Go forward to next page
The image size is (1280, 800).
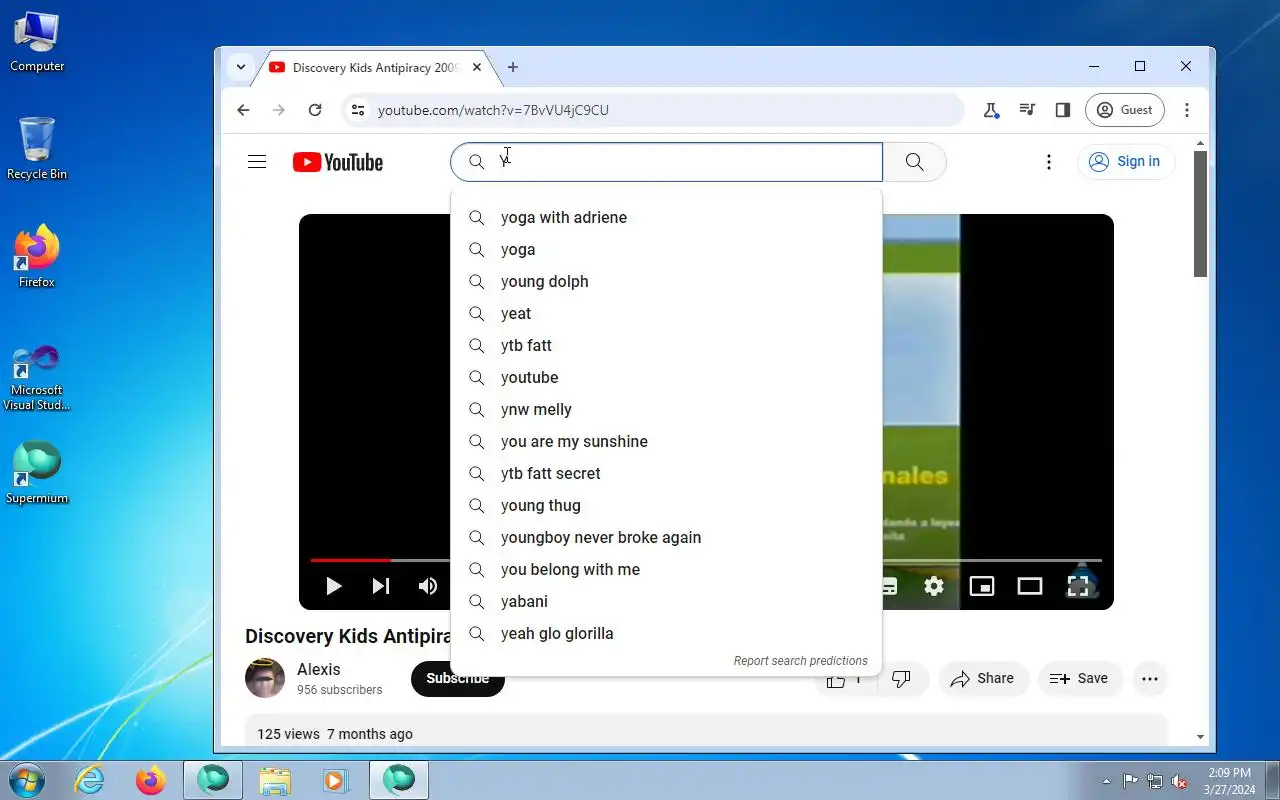[x=279, y=110]
